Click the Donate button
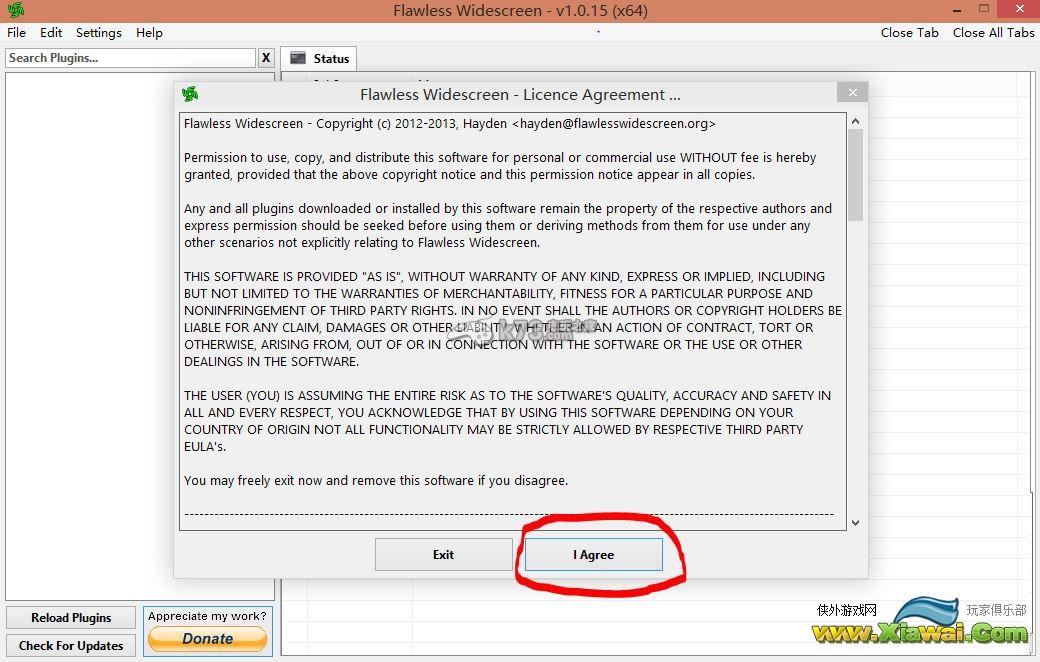Screen dimensions: 1040x662 pos(208,639)
